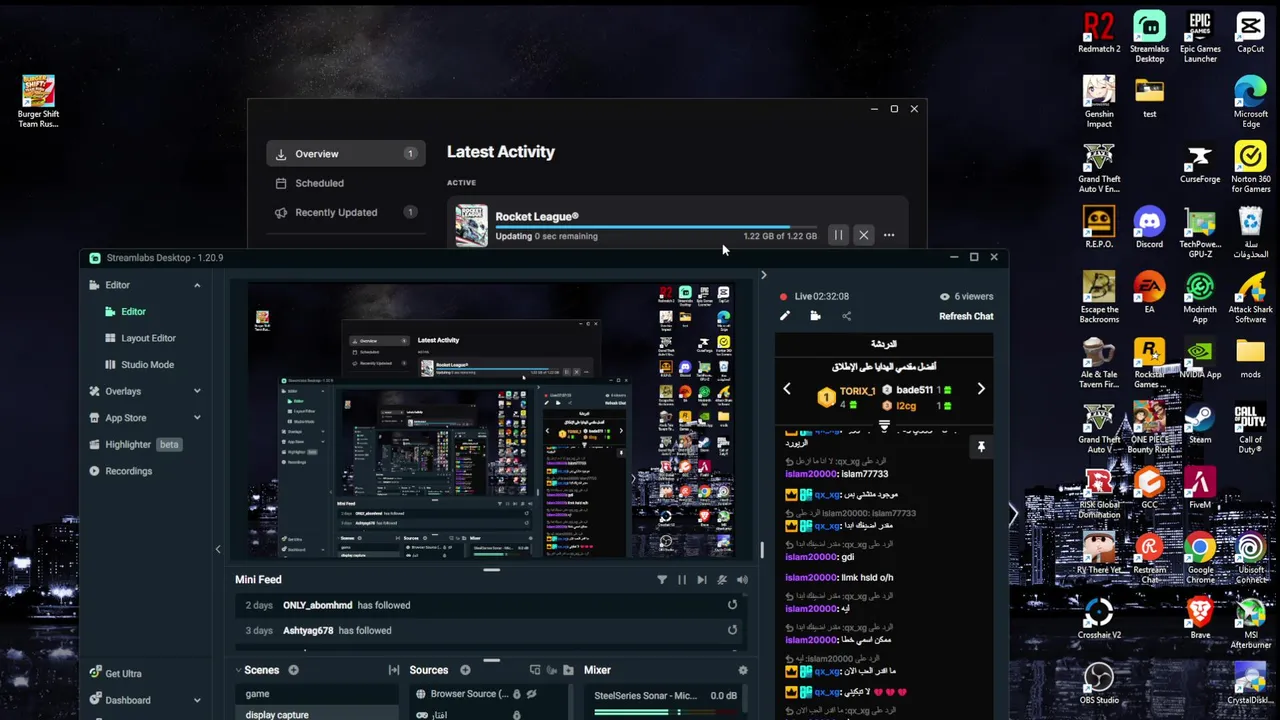
Task: Open Steam desktop icon
Action: coord(1200,424)
